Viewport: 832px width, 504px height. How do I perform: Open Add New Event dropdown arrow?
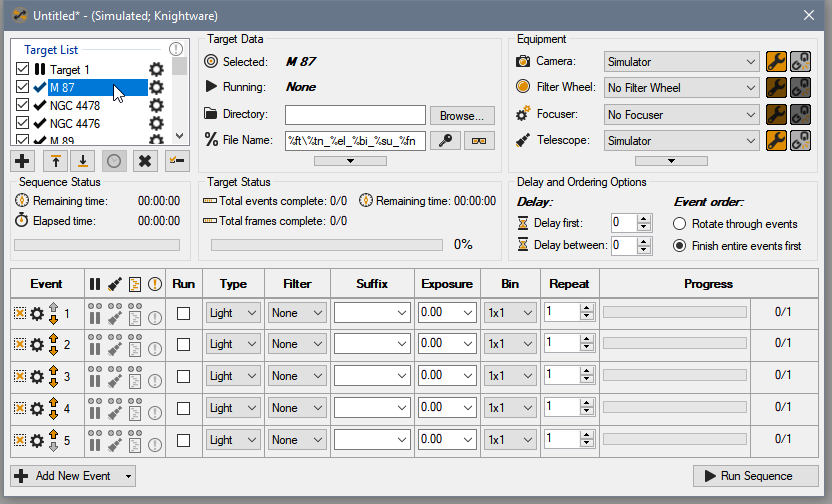(x=128, y=476)
